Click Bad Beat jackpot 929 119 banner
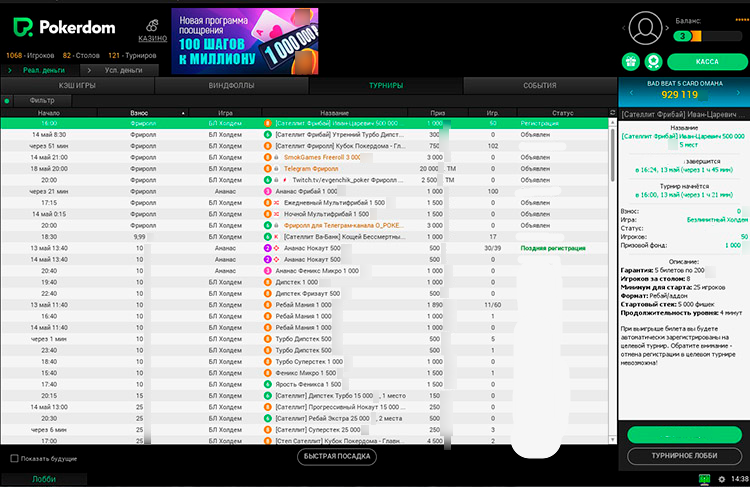 pos(684,92)
